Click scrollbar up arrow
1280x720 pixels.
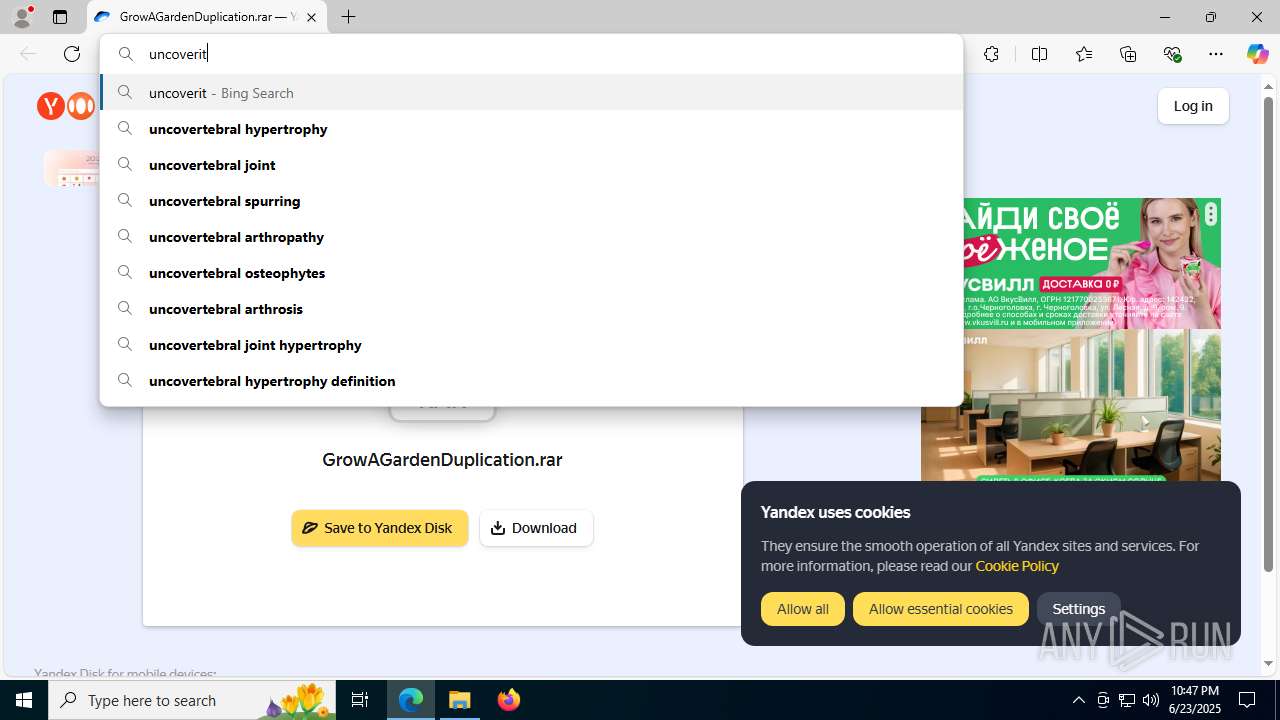[x=1268, y=87]
